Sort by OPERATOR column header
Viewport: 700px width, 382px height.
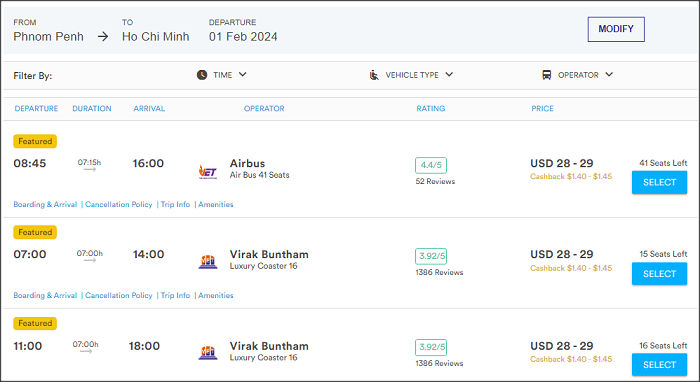264,108
